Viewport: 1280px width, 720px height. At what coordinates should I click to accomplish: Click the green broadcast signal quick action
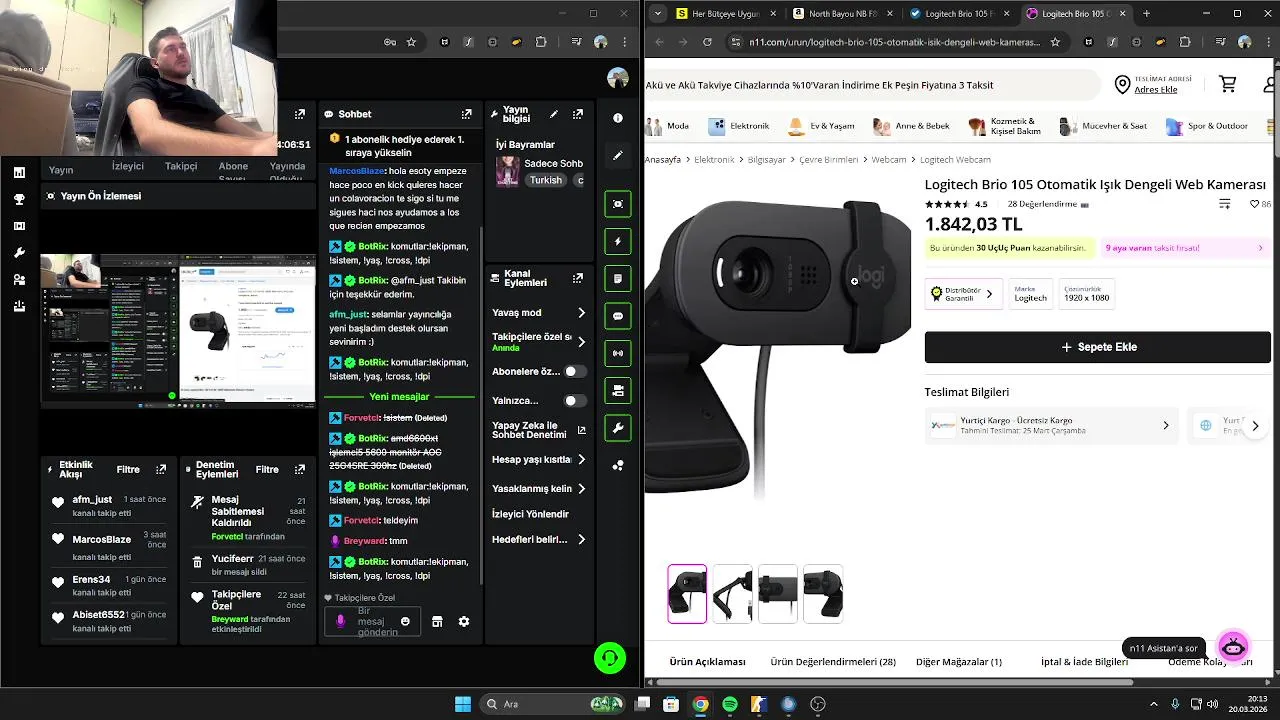618,353
